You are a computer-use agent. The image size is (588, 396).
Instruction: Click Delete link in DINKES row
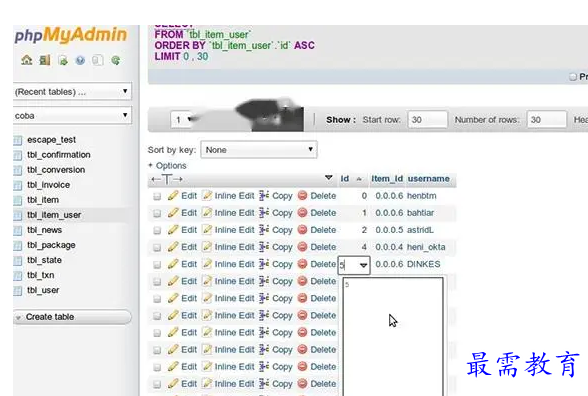coord(323,264)
